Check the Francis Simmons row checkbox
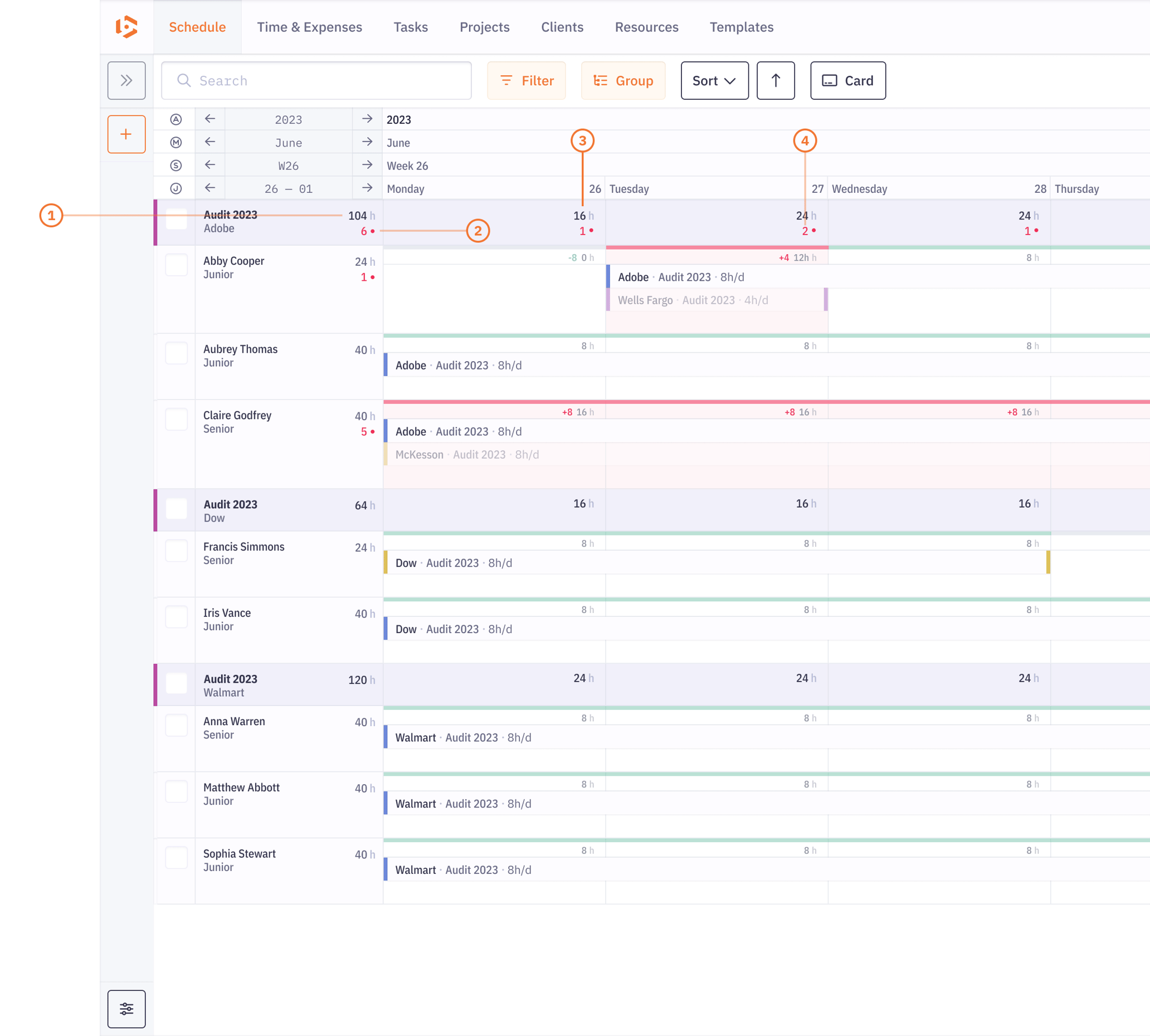 [177, 551]
